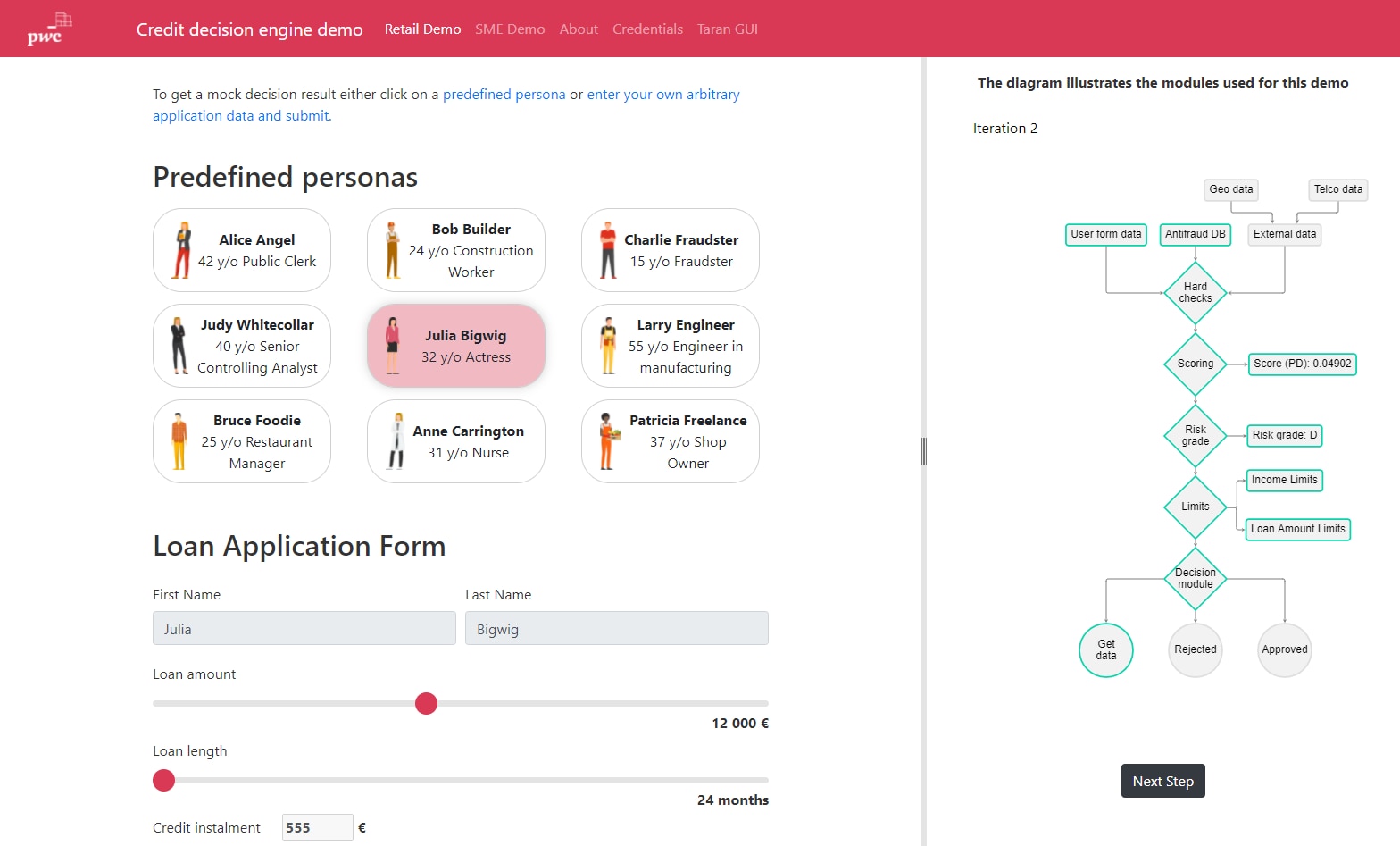This screenshot has height=846, width=1400.
Task: Click the Loan amount slider handle
Action: (x=427, y=704)
